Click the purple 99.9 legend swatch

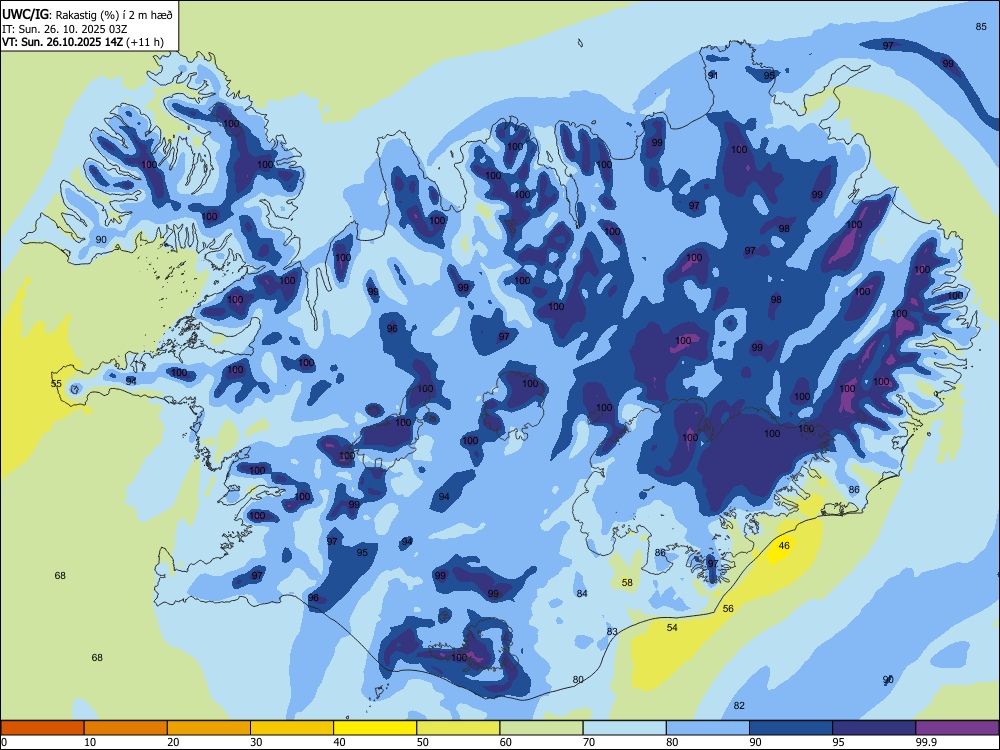click(957, 728)
